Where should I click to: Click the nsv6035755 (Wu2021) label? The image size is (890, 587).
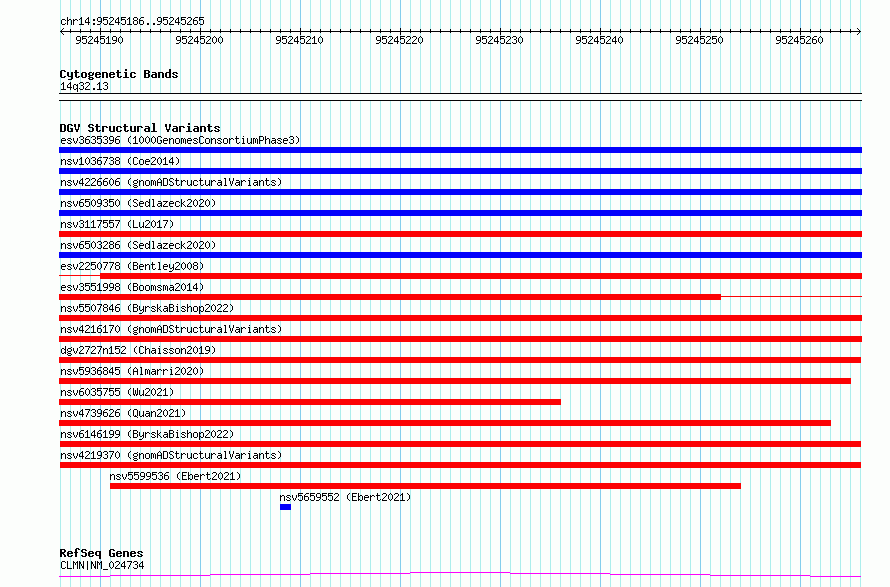point(117,392)
